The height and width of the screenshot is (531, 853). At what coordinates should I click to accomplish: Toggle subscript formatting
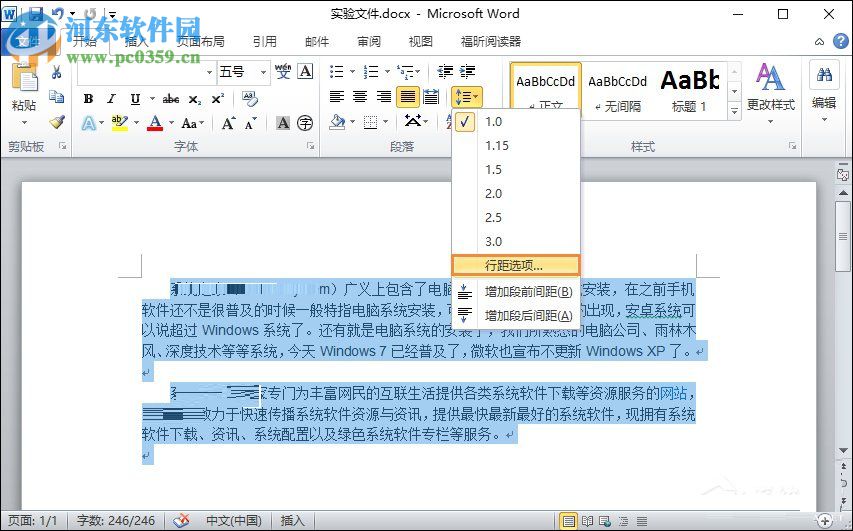[195, 99]
